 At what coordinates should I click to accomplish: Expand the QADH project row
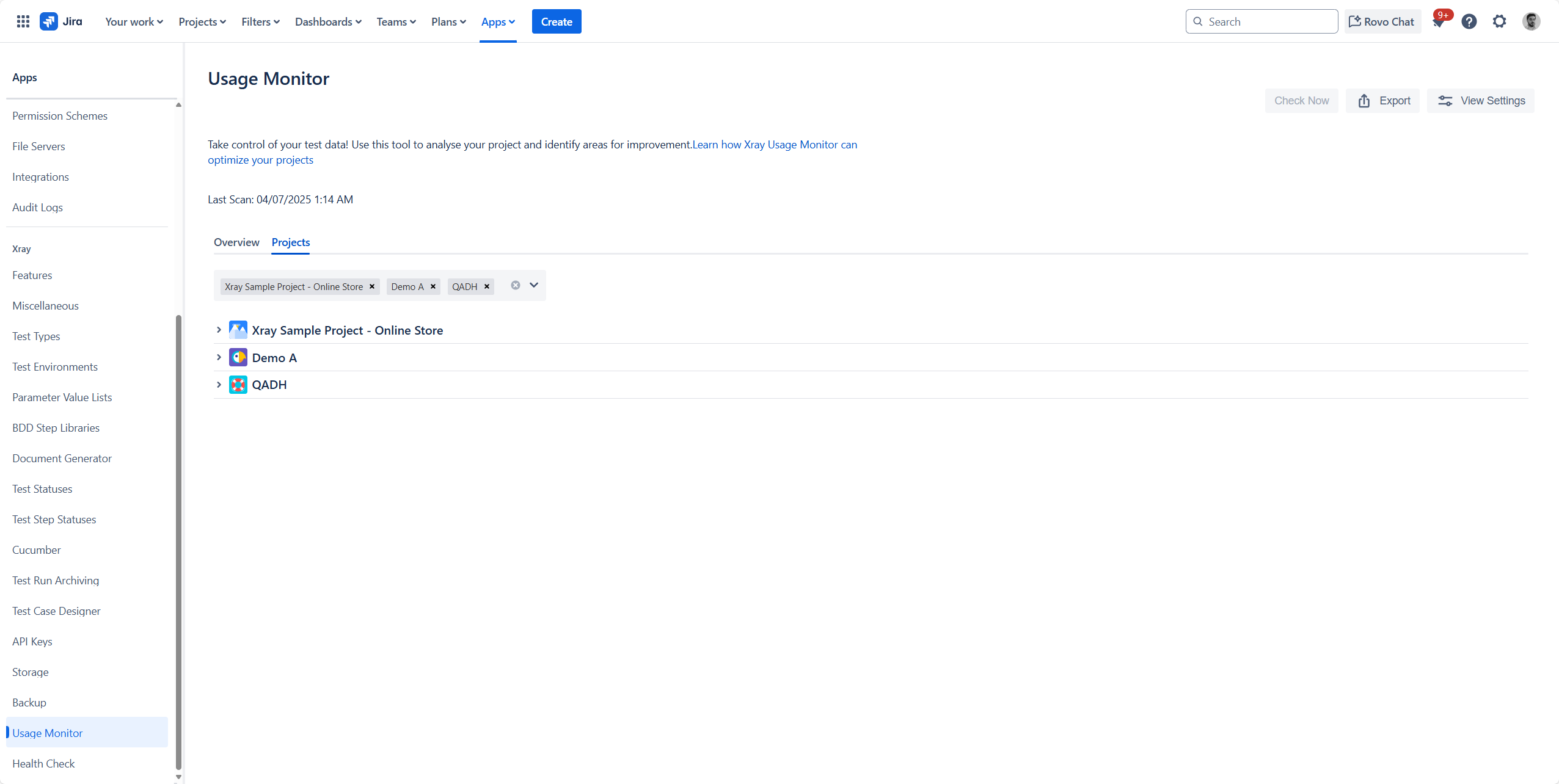click(219, 385)
